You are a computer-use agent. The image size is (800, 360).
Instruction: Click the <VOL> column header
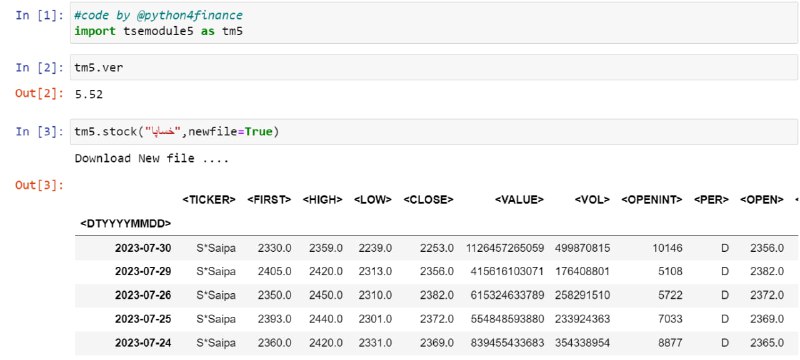(x=592, y=200)
